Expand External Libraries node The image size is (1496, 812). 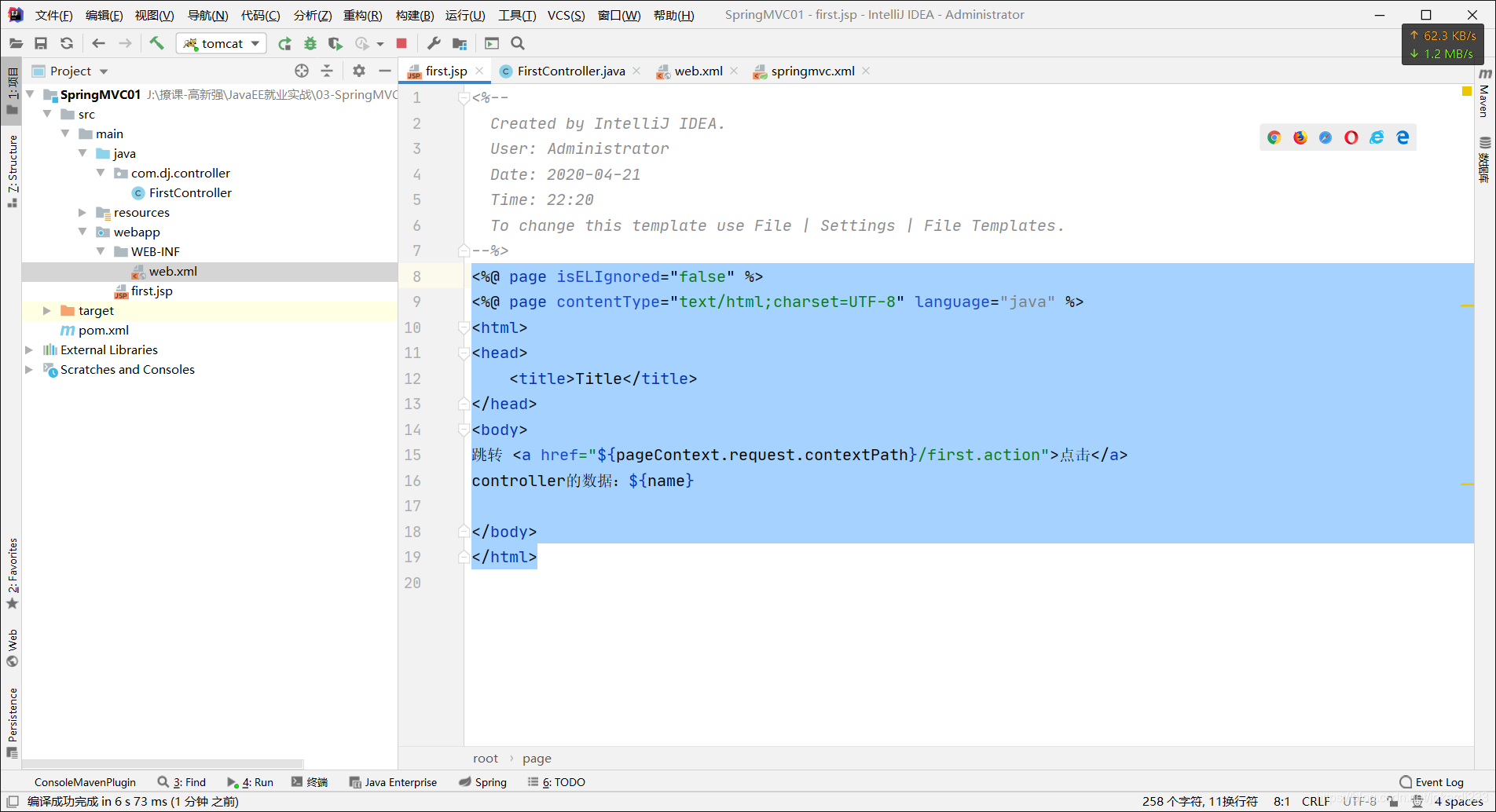pos(30,349)
